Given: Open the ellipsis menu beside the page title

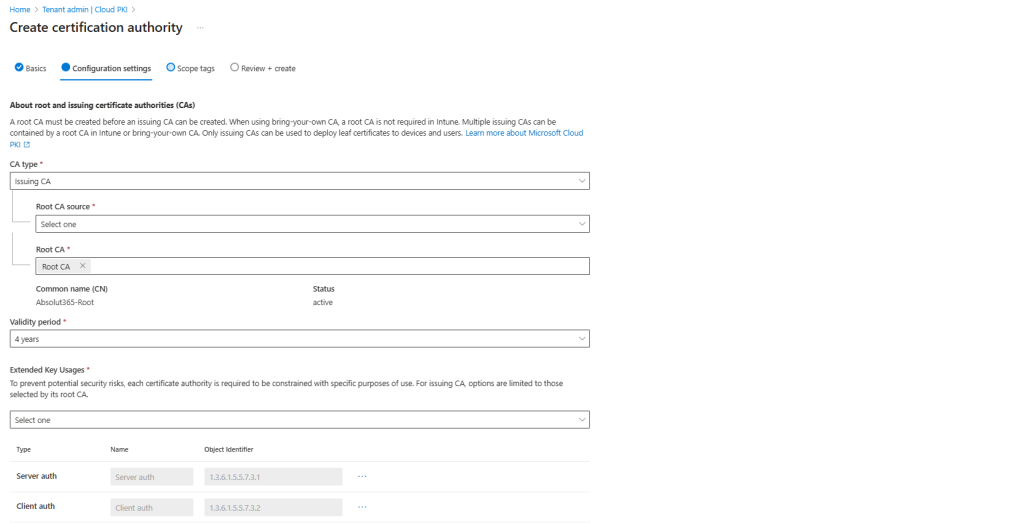Looking at the screenshot, I should (201, 28).
